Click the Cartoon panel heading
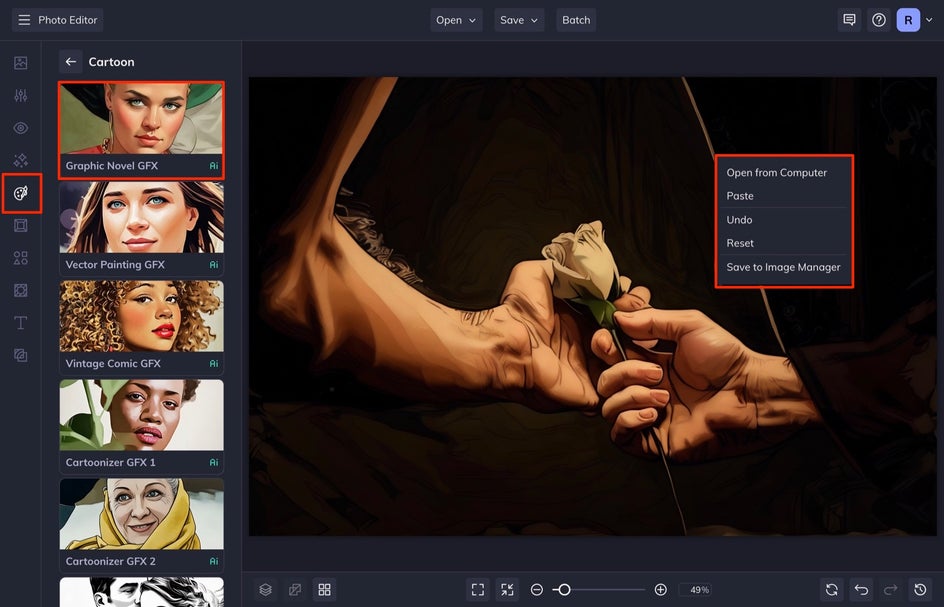Image resolution: width=944 pixels, height=607 pixels. pyautogui.click(x=111, y=62)
